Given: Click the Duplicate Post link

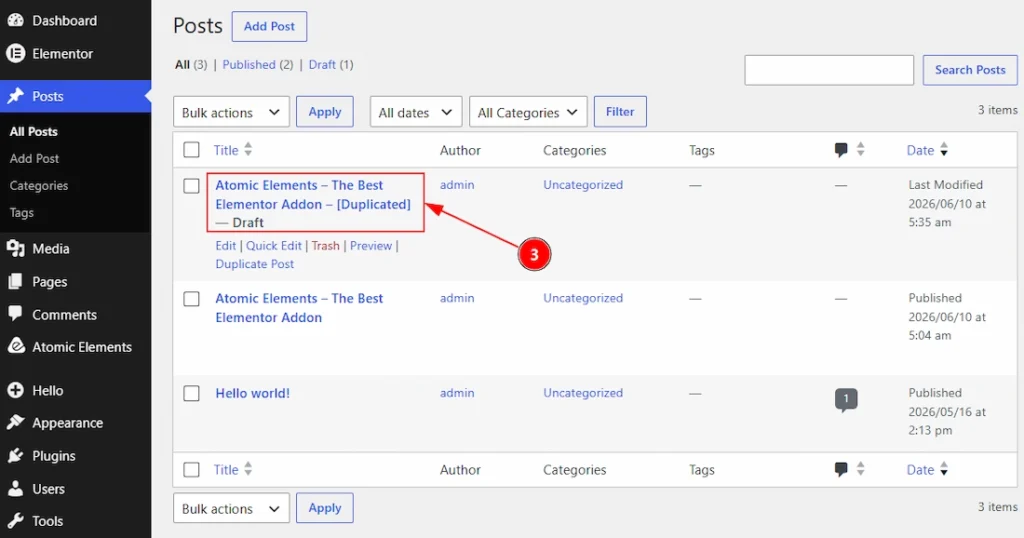Looking at the screenshot, I should point(255,264).
